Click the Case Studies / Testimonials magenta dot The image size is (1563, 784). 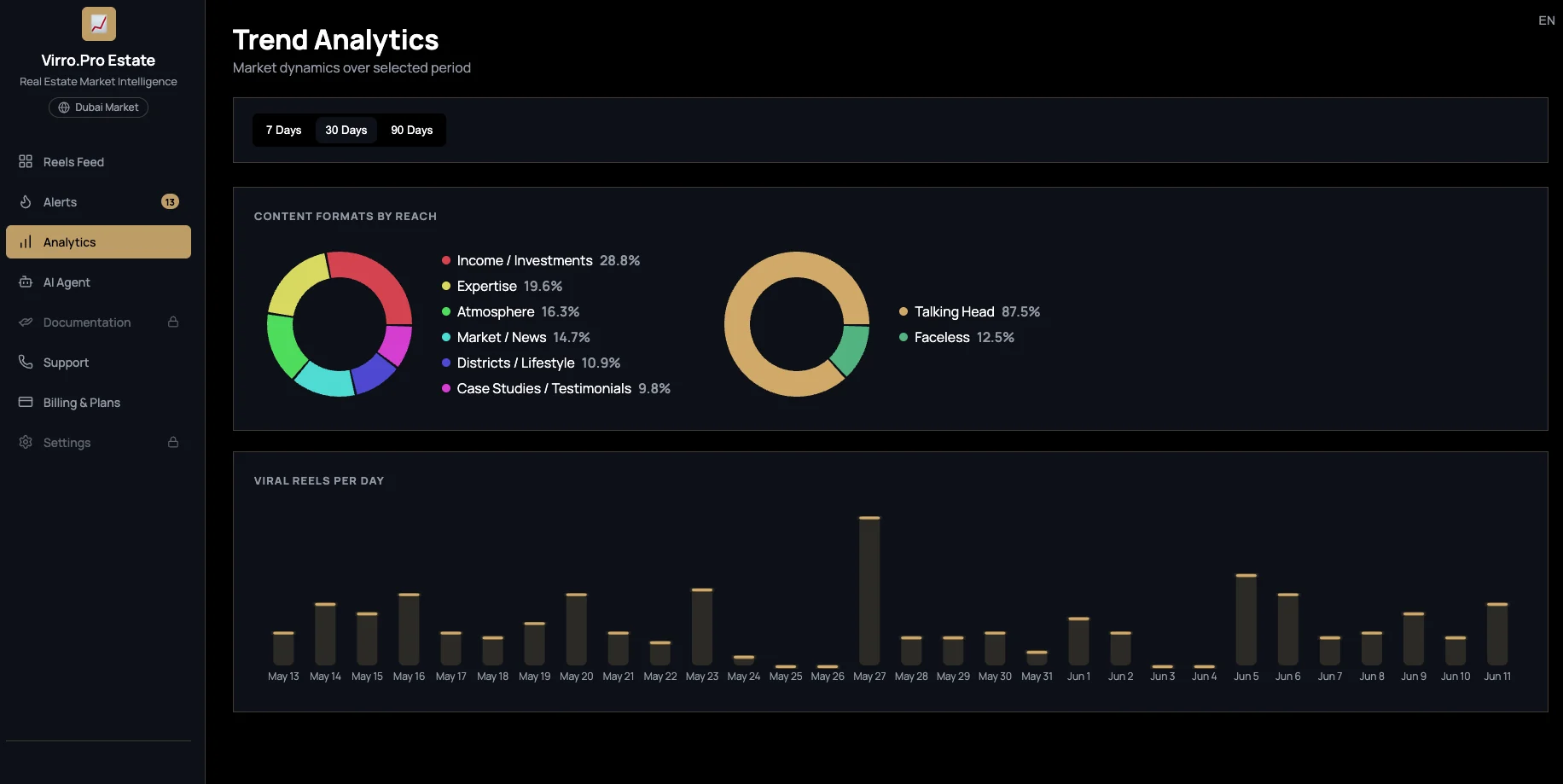tap(445, 388)
